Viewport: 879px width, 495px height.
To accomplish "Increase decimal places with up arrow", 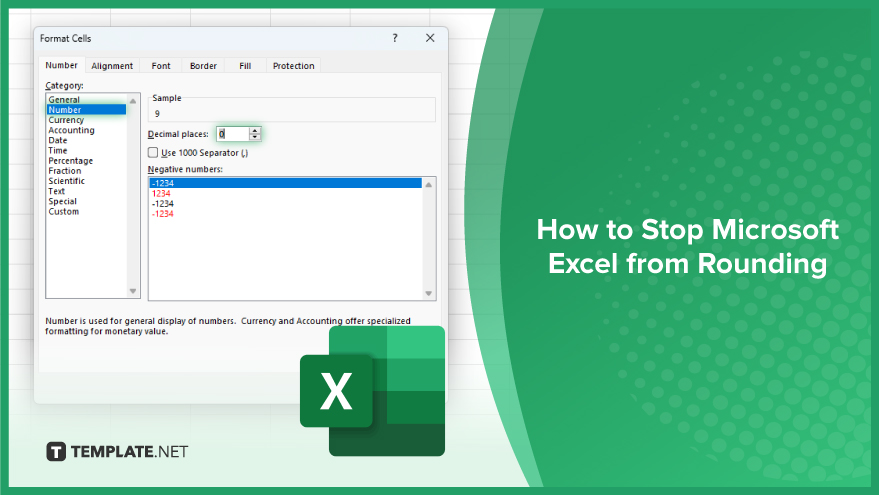I will pyautogui.click(x=255, y=131).
